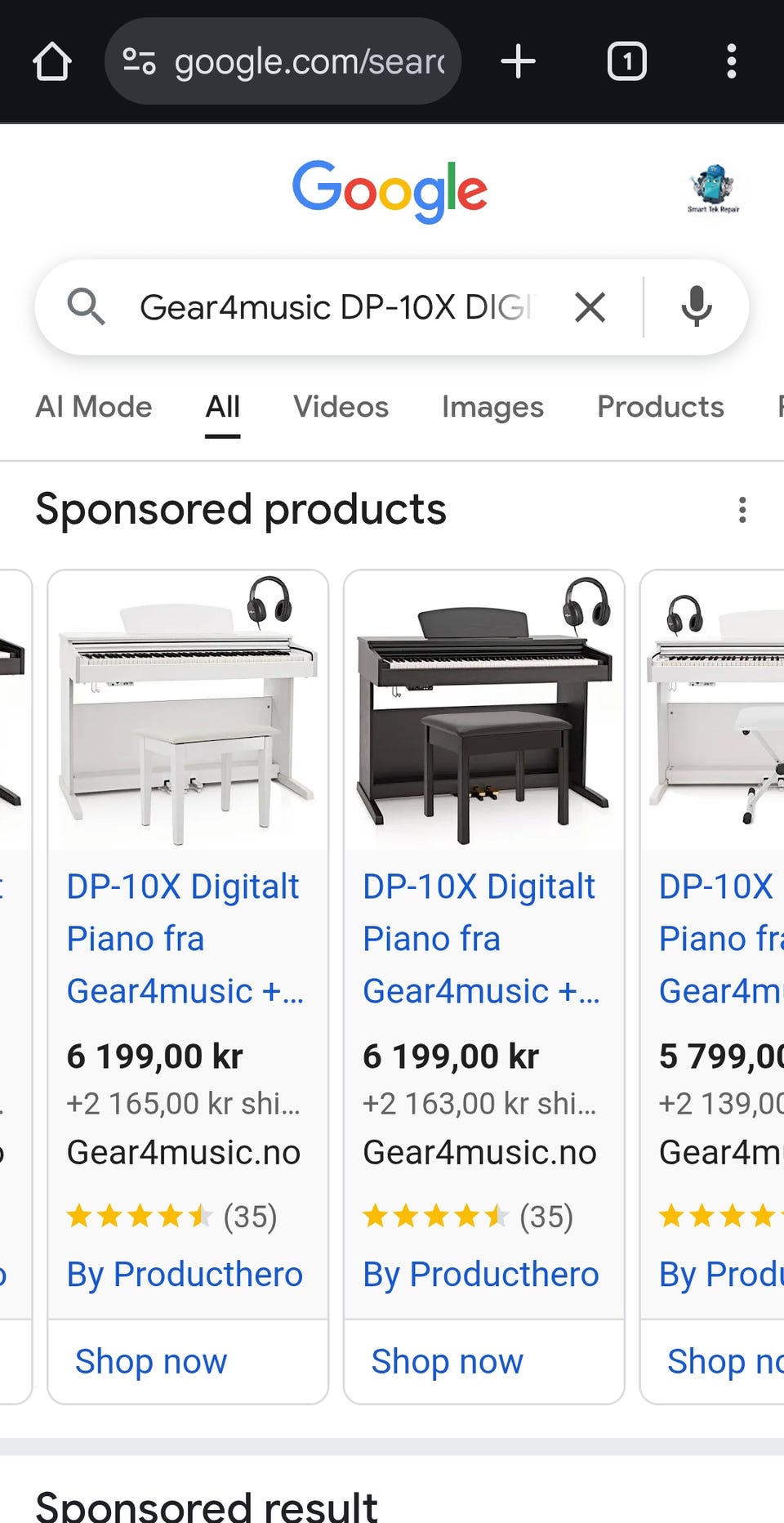Viewport: 784px width, 1523px height.
Task: Open the Products tab
Action: [x=661, y=407]
